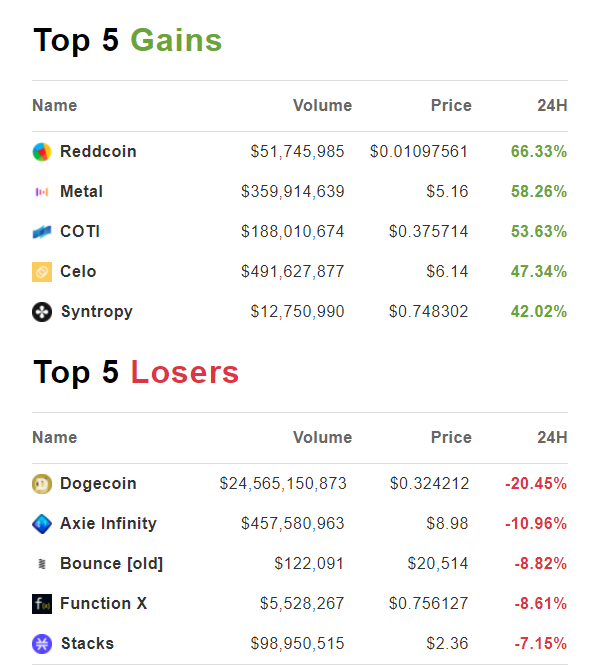600x665 pixels.
Task: Click Dogecoin's -20.45% loss value
Action: tap(536, 483)
